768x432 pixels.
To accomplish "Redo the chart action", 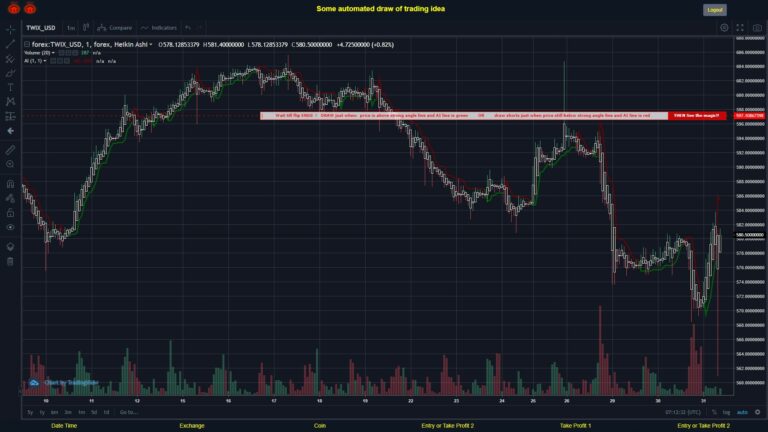I will click(200, 28).
